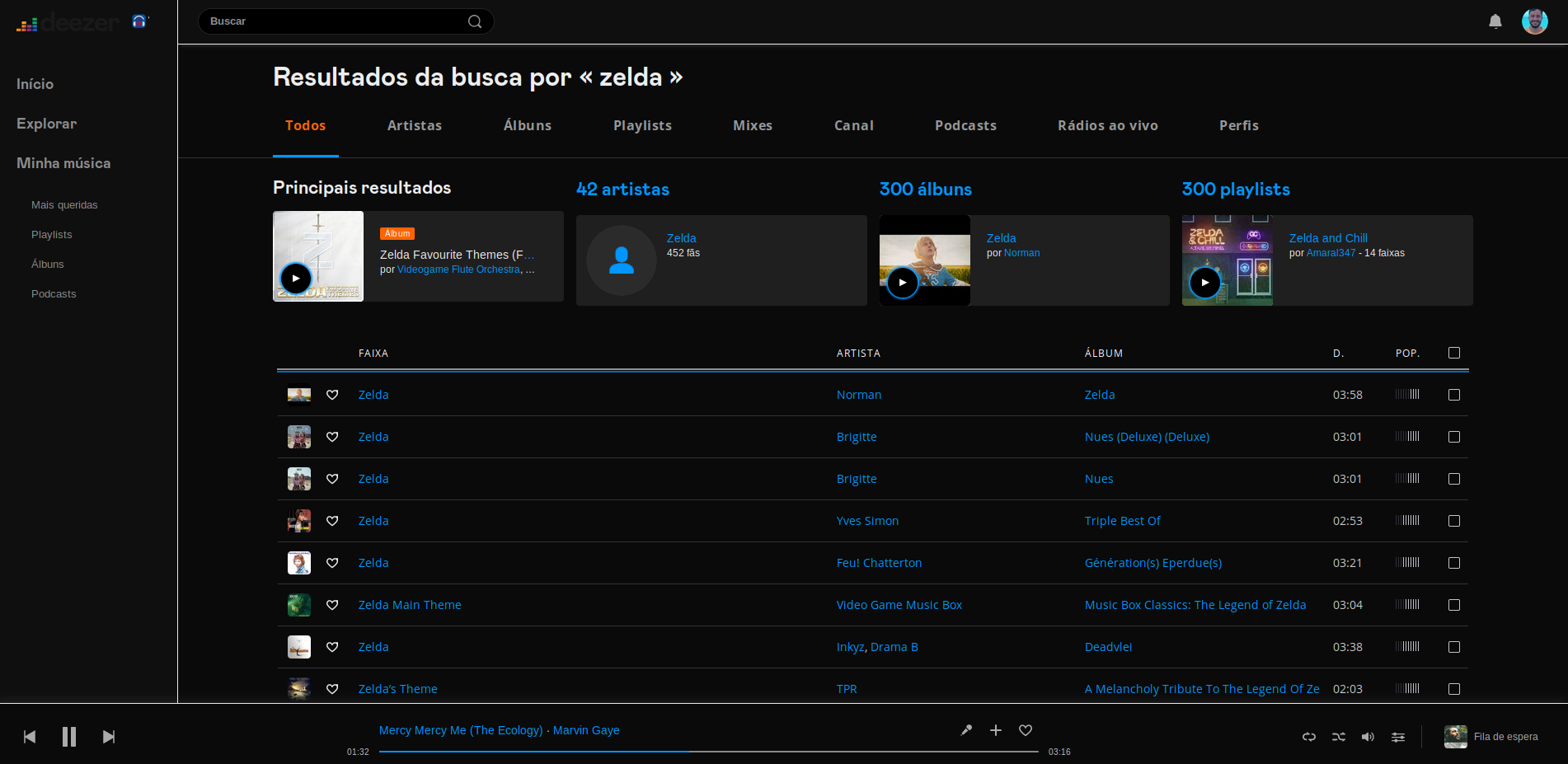Toggle shuffle mode in player
Screen dimensions: 1568x764
(x=1339, y=737)
